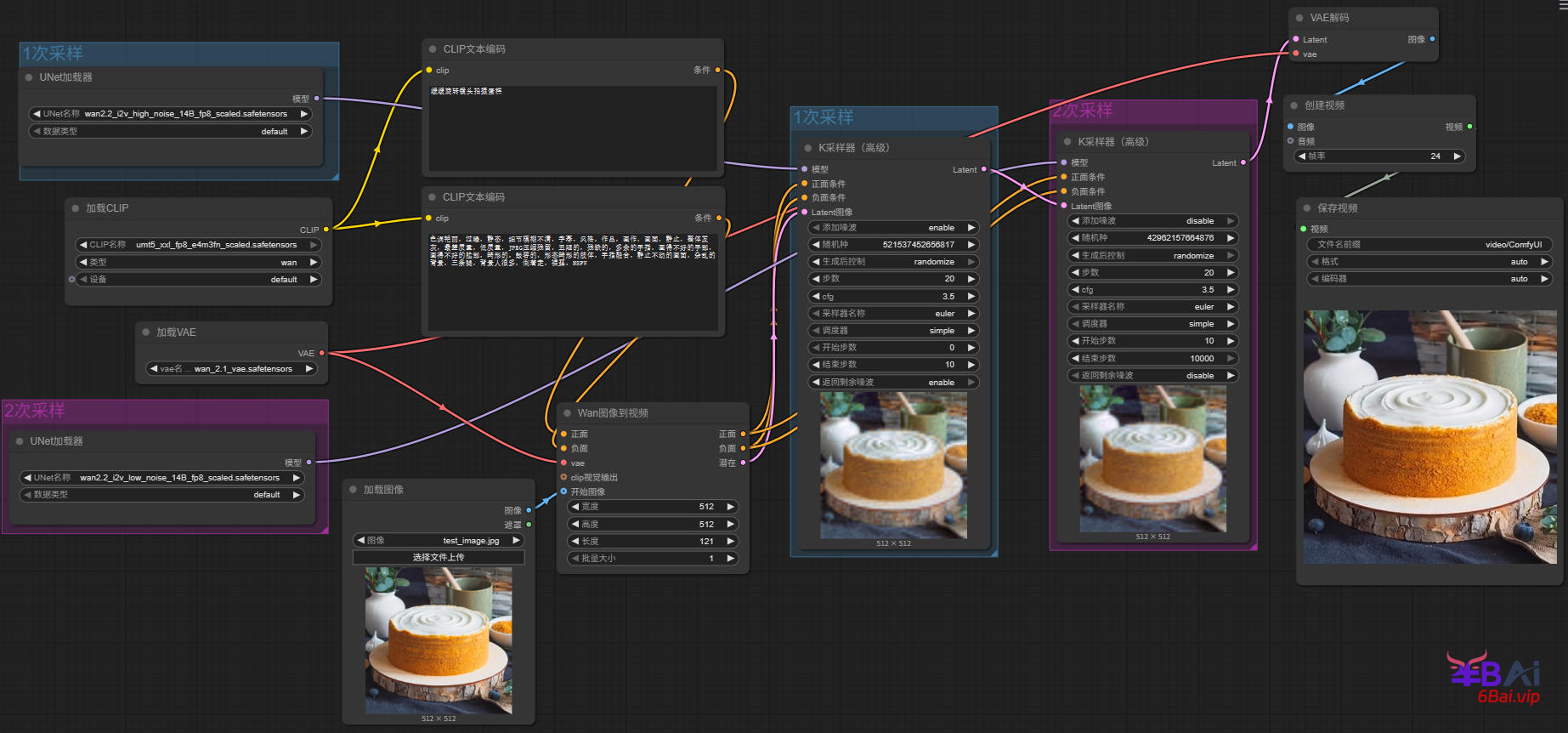Collapse the 加载图像 node with its dot
Screen dimensions: 1568x733
pyautogui.click(x=354, y=490)
